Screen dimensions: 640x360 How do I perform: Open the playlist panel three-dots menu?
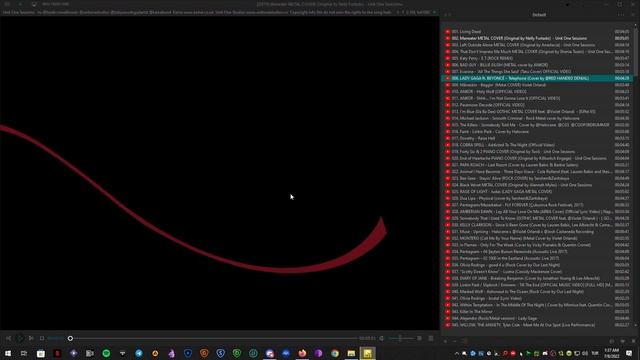[x=621, y=15]
